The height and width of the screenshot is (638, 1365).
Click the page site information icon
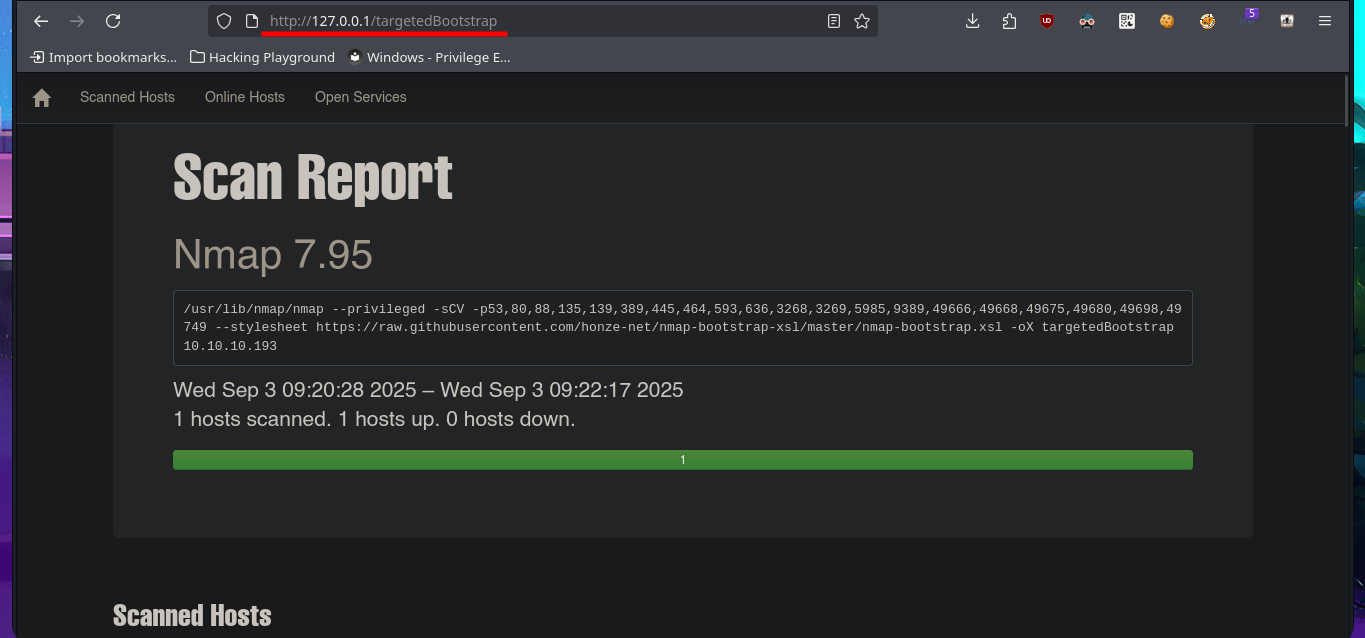point(252,21)
